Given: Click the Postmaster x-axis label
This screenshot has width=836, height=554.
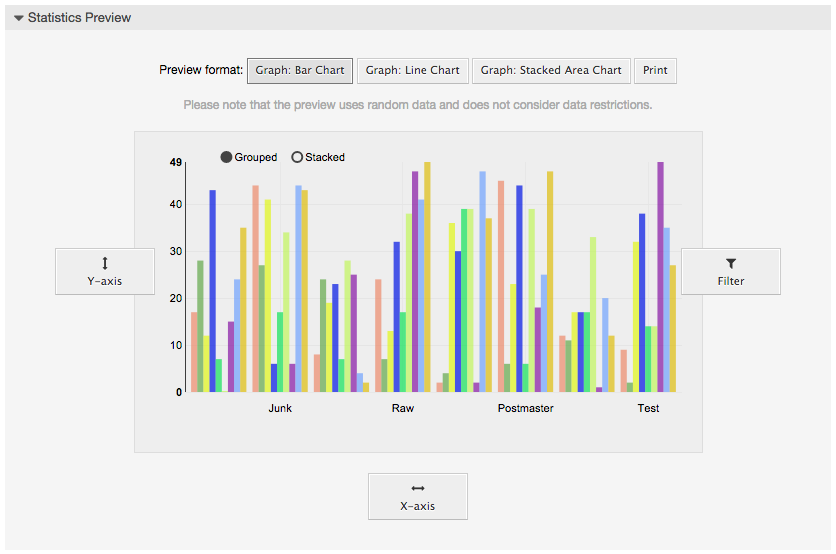Looking at the screenshot, I should click(x=526, y=408).
